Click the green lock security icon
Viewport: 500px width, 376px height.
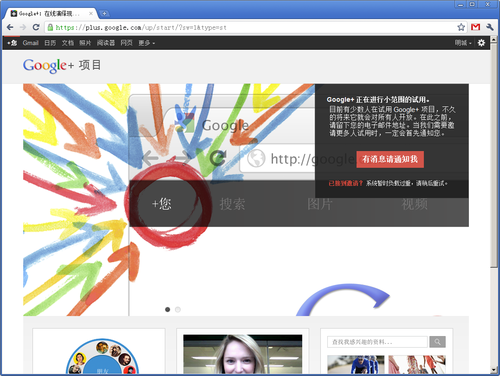pos(50,27)
